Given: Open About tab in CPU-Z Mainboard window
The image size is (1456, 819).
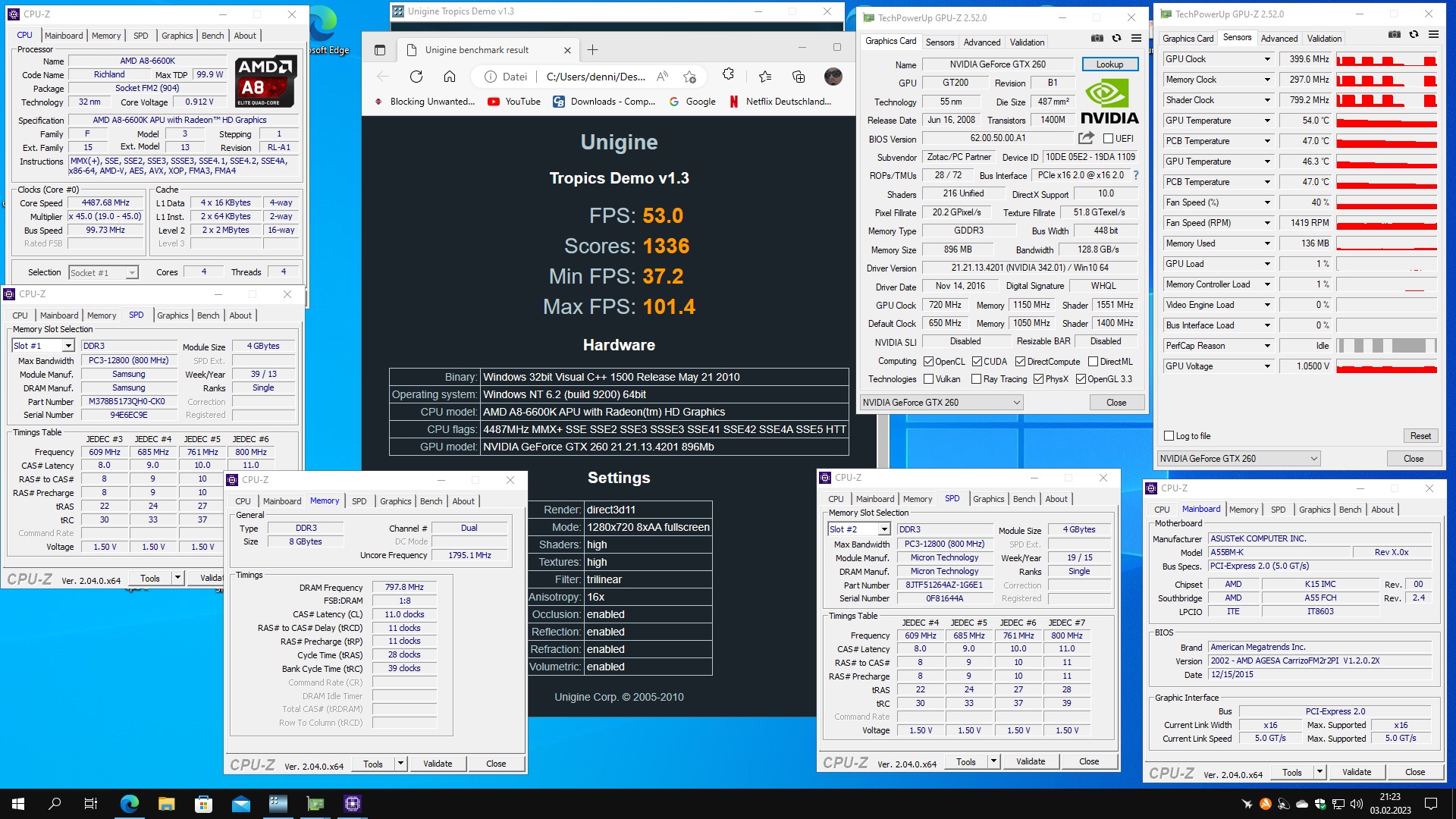Looking at the screenshot, I should (1382, 510).
